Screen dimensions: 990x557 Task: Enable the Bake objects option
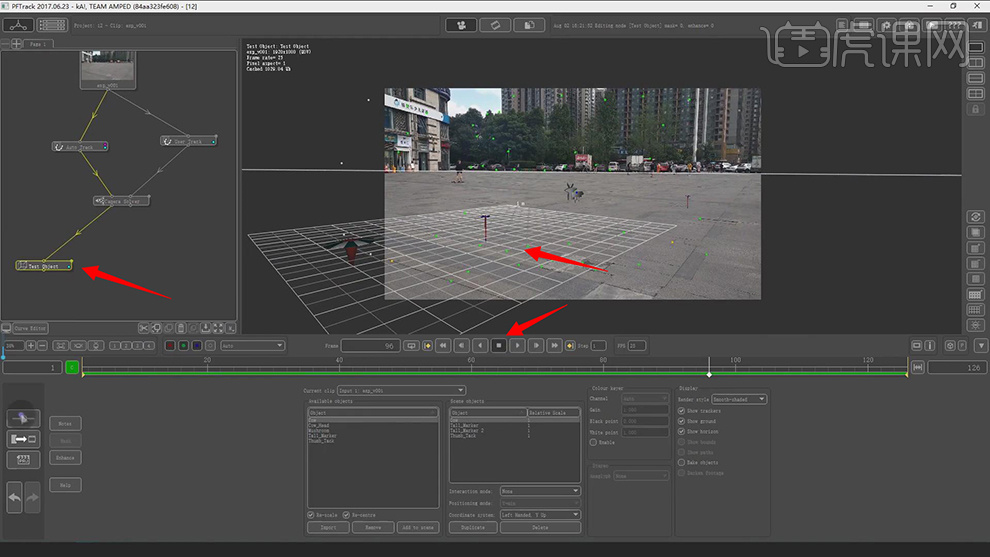(681, 462)
